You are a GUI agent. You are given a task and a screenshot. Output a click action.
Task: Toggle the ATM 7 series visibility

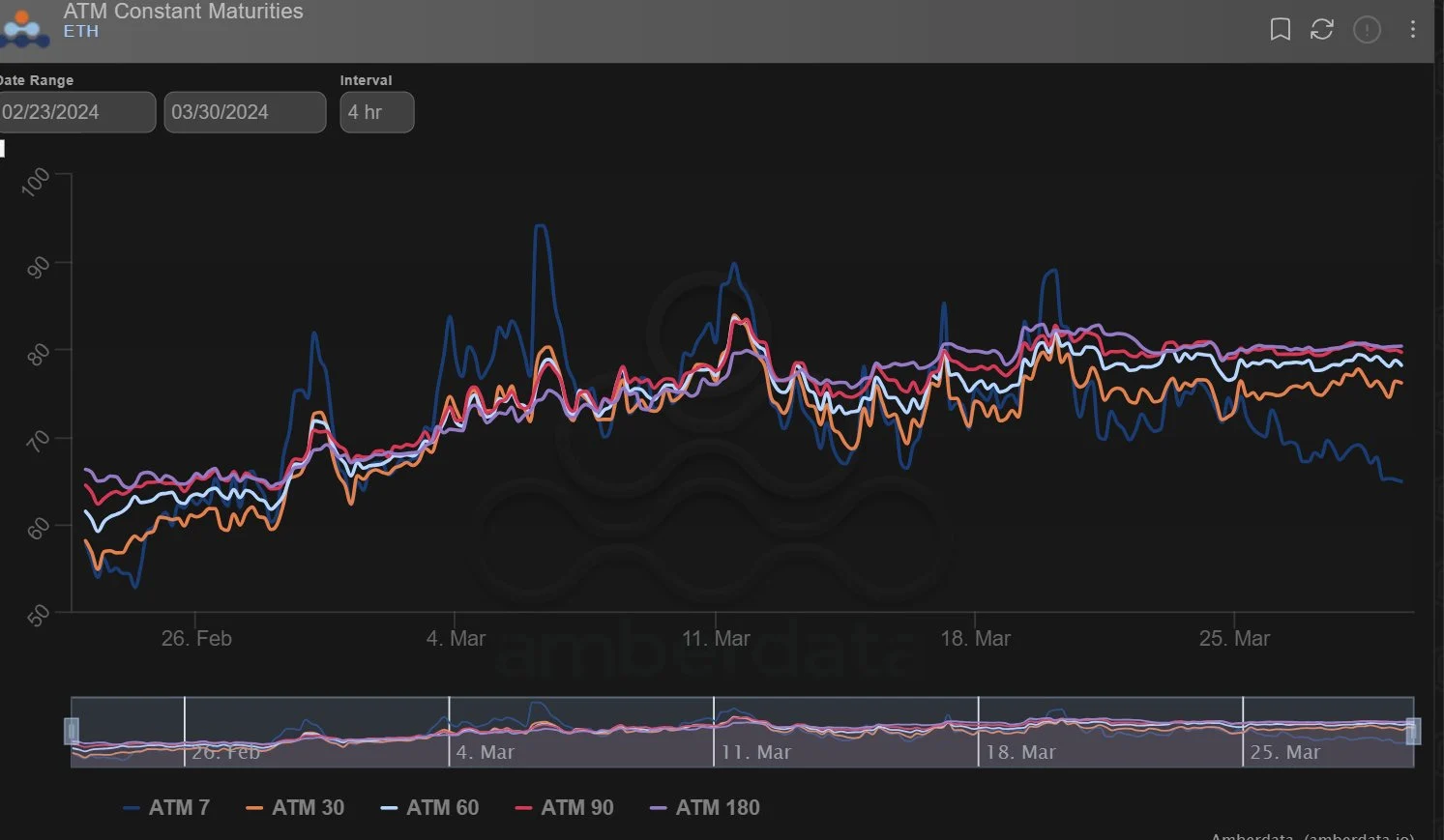click(166, 807)
